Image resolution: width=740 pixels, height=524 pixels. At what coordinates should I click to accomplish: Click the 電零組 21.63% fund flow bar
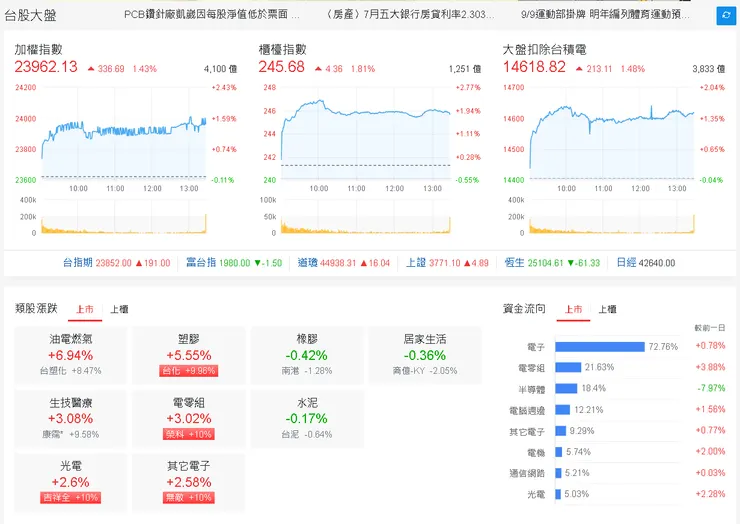coord(568,367)
